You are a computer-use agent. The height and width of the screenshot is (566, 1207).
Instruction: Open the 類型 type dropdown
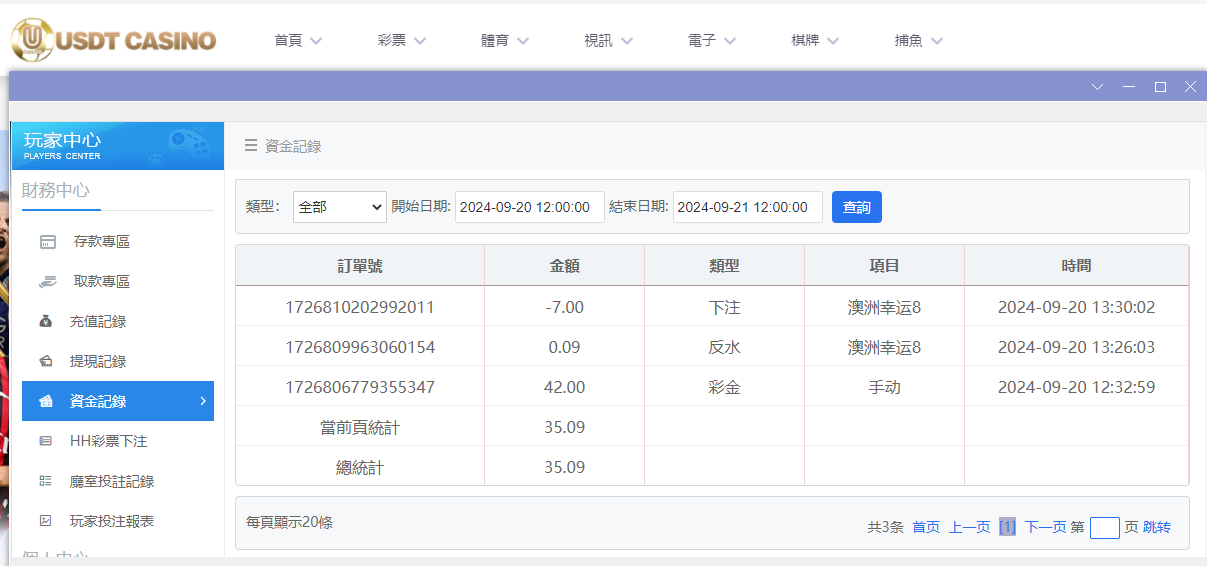pos(340,207)
